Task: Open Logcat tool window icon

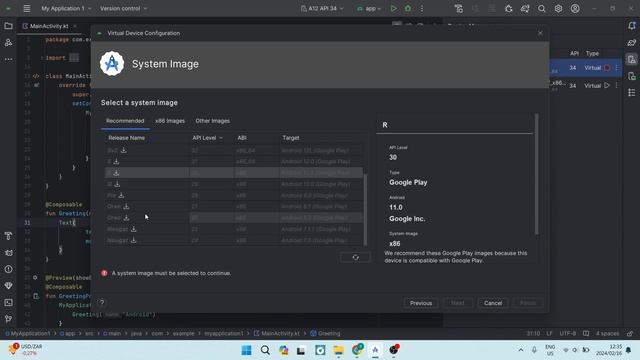Action: tap(8, 253)
